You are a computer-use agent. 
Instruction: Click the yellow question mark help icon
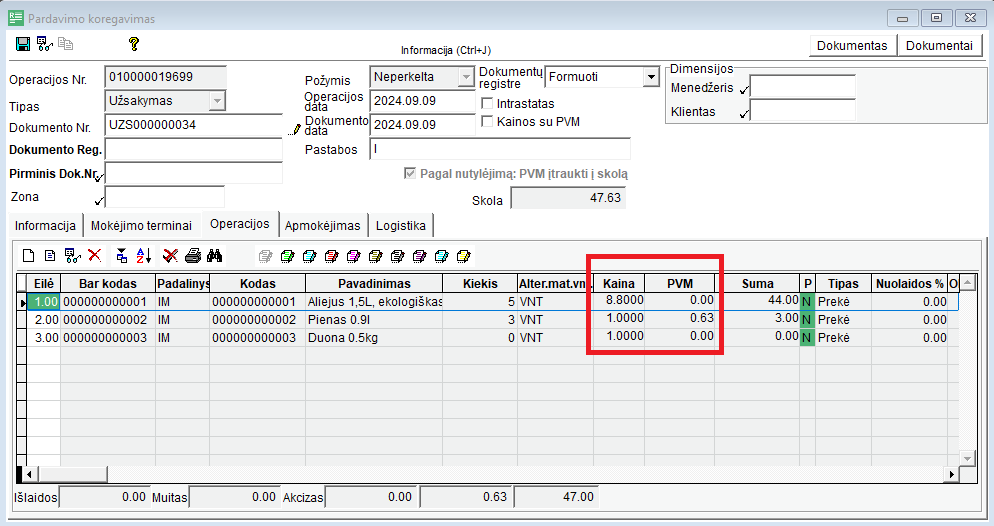click(x=133, y=44)
